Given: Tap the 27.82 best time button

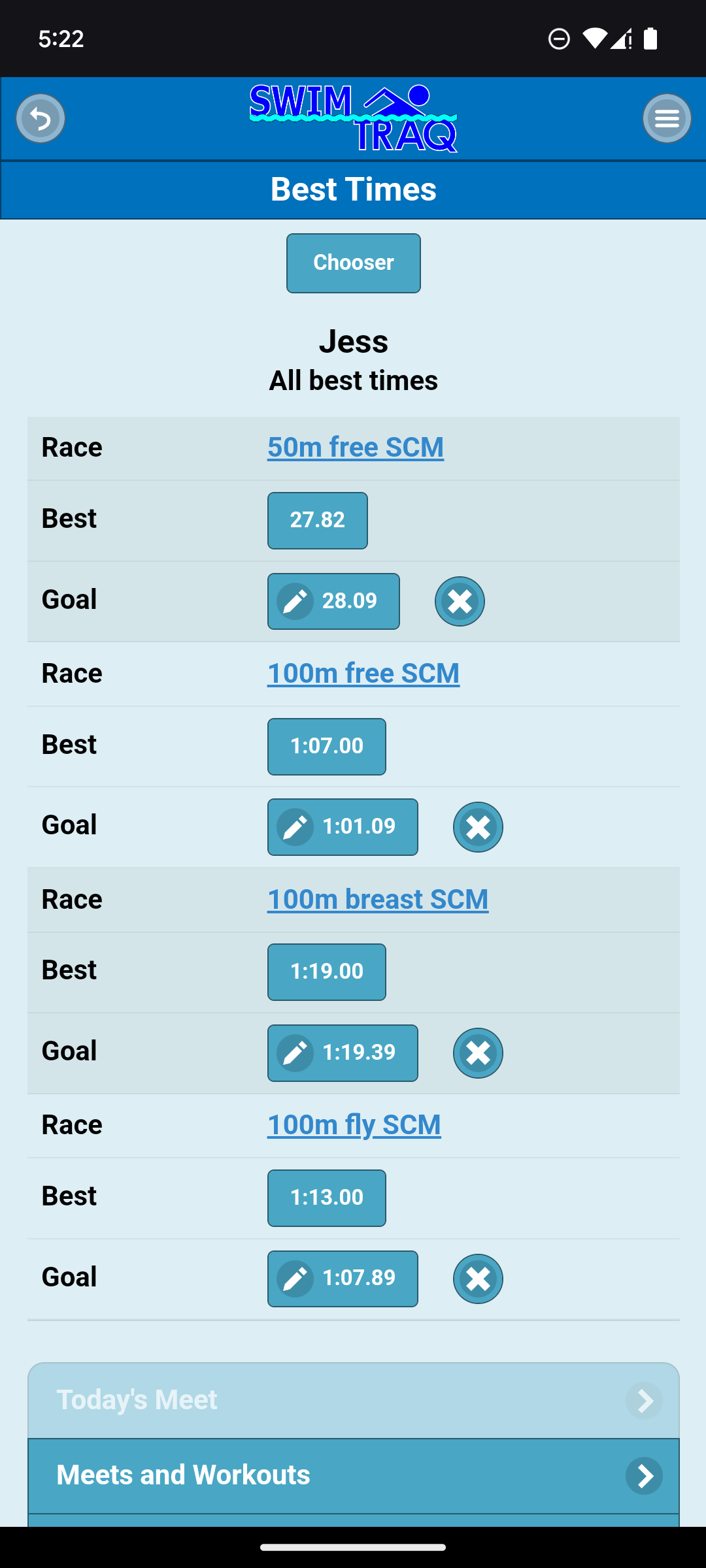Looking at the screenshot, I should click(x=318, y=520).
